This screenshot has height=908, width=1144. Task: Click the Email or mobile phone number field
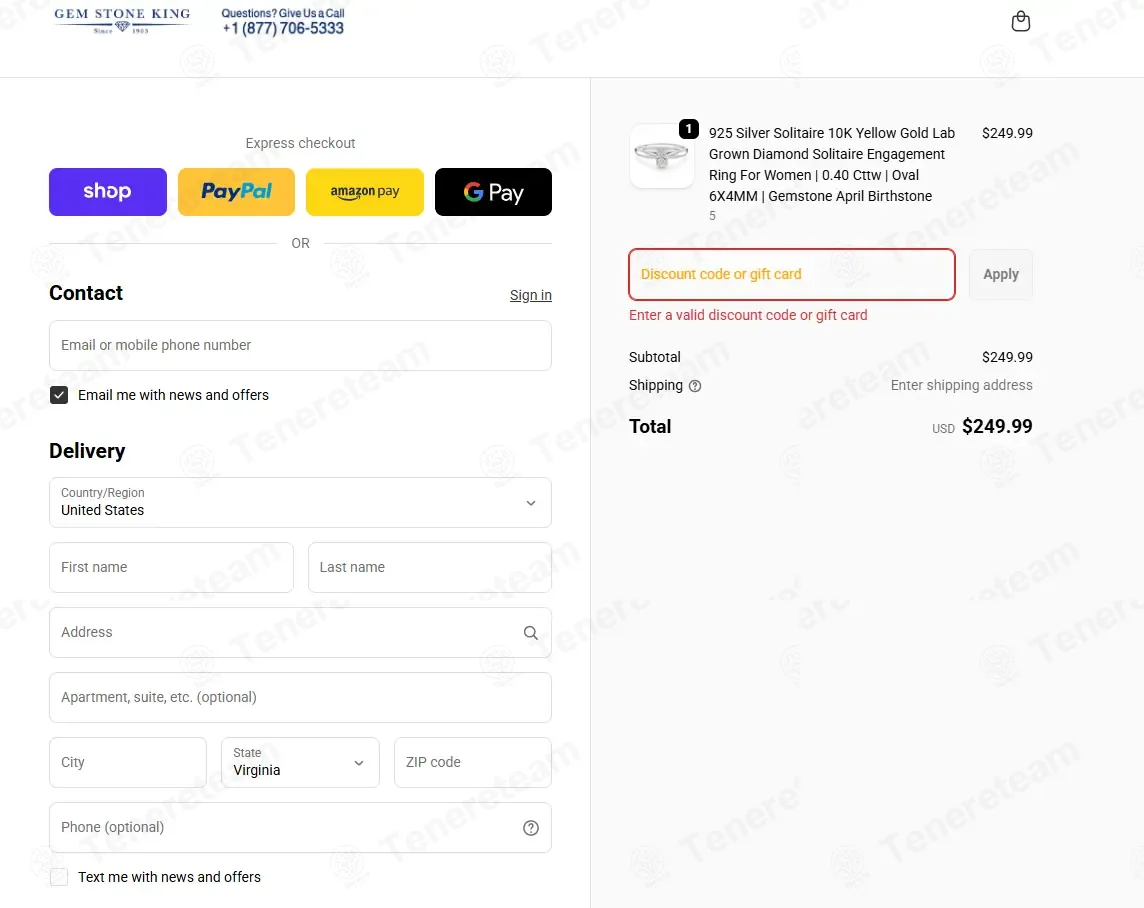(x=301, y=346)
